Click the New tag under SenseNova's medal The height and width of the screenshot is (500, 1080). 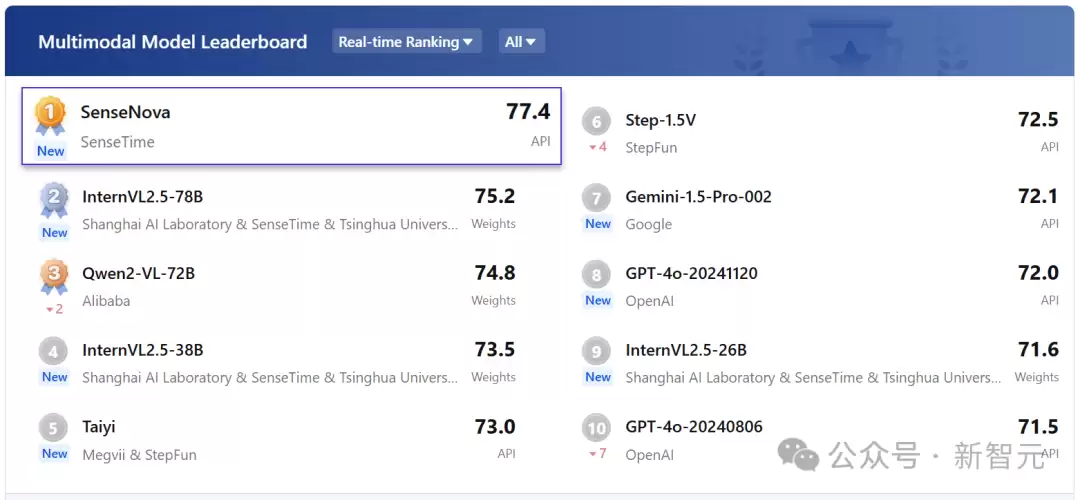pos(51,151)
